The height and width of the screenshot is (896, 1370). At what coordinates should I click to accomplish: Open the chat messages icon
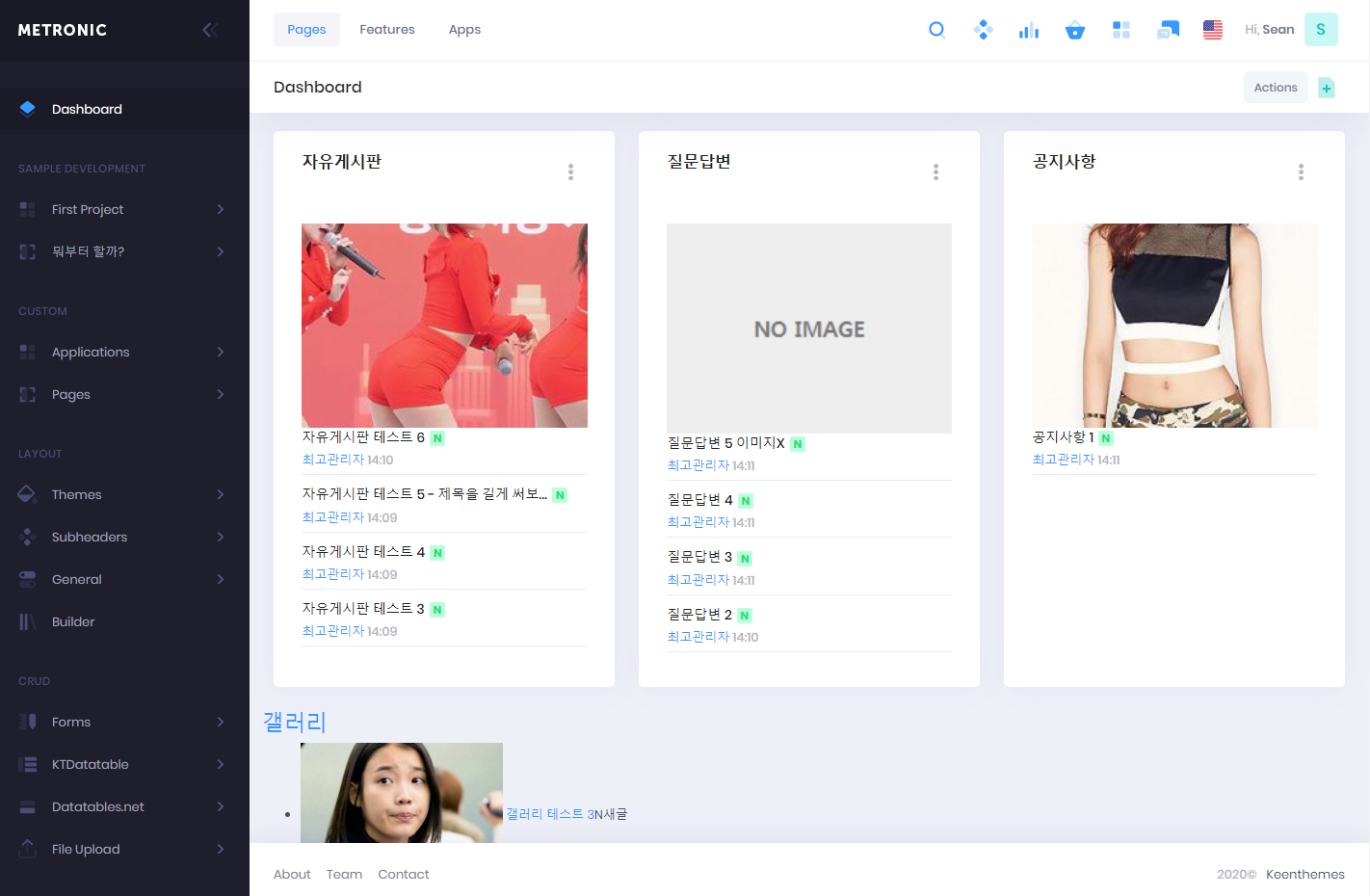click(1168, 30)
